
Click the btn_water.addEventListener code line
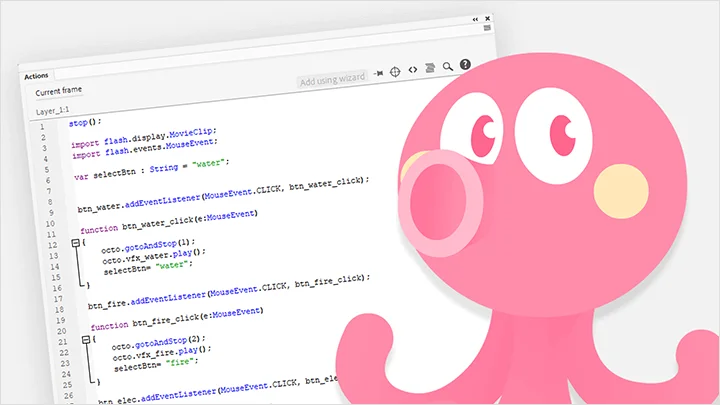point(223,194)
